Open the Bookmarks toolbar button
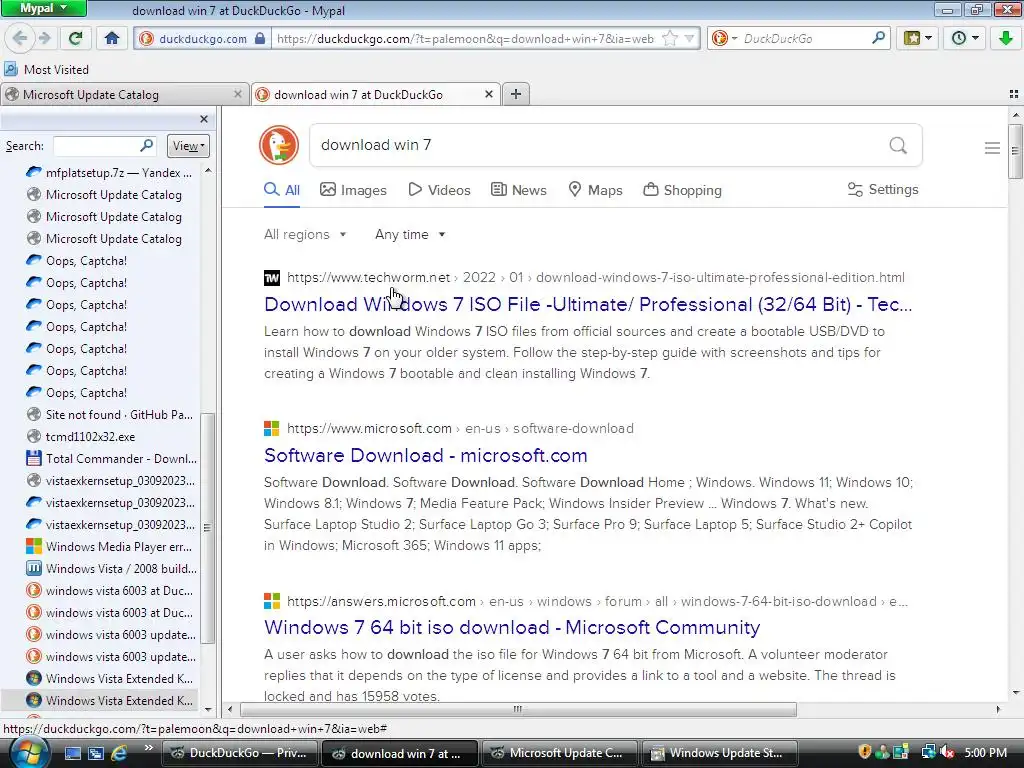The image size is (1024, 768). click(918, 38)
